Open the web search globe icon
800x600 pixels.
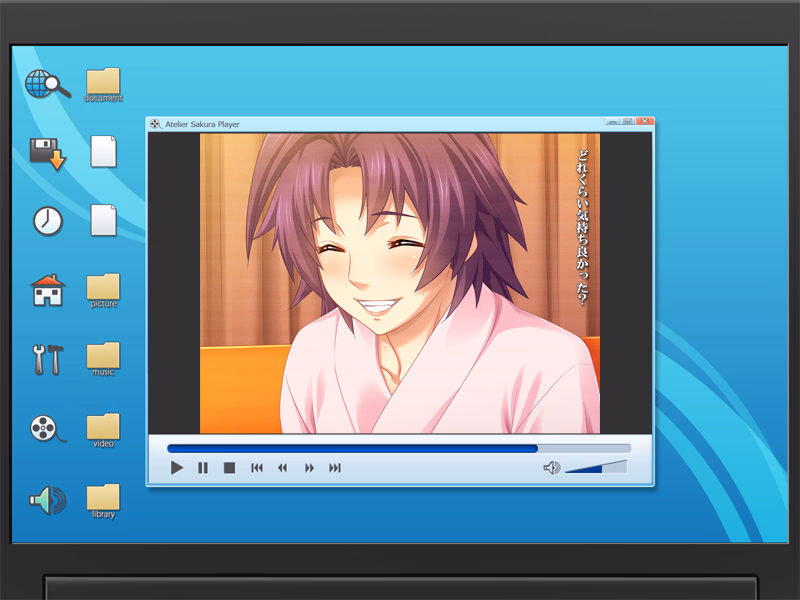point(42,82)
